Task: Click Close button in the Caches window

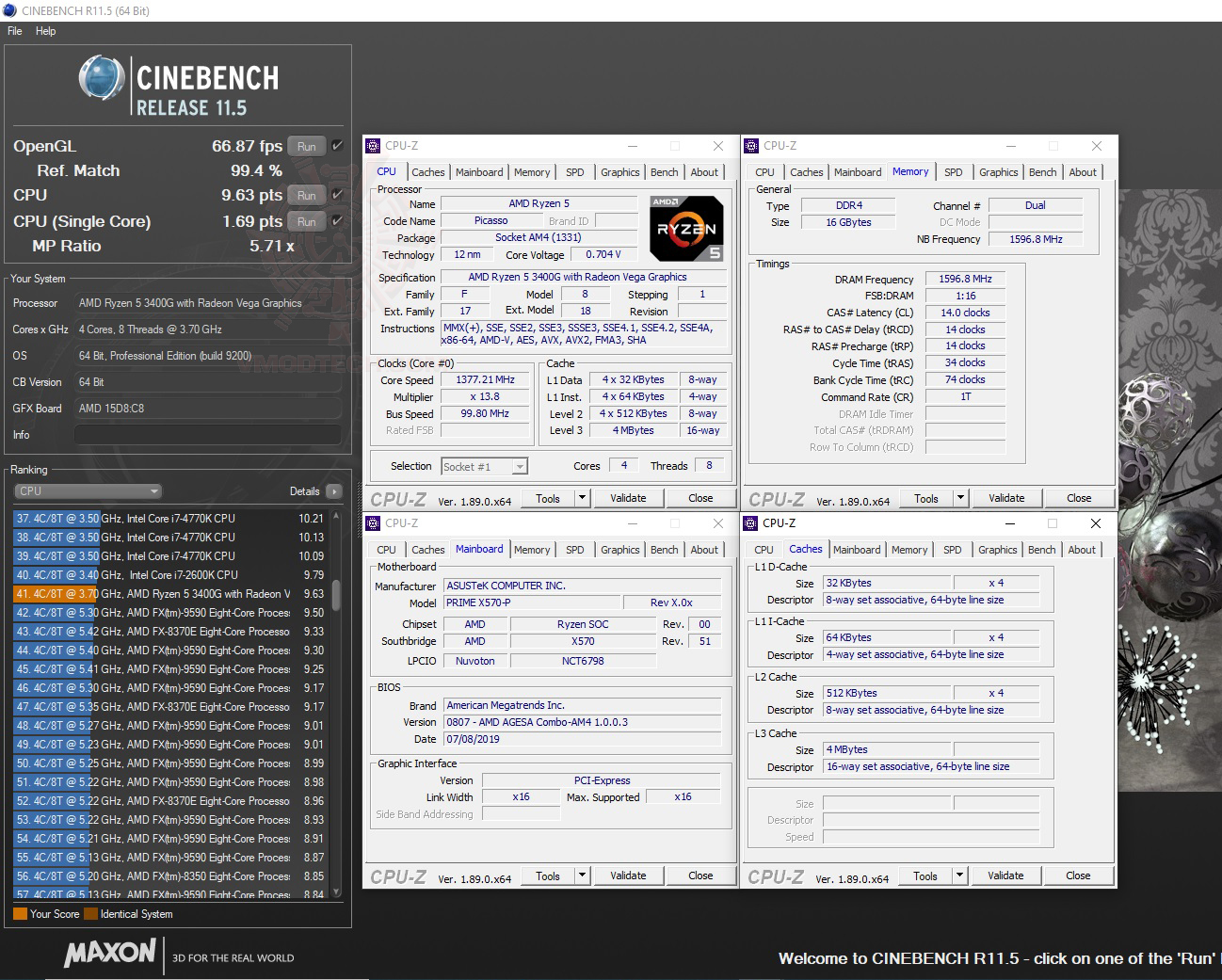Action: pyautogui.click(x=1078, y=876)
